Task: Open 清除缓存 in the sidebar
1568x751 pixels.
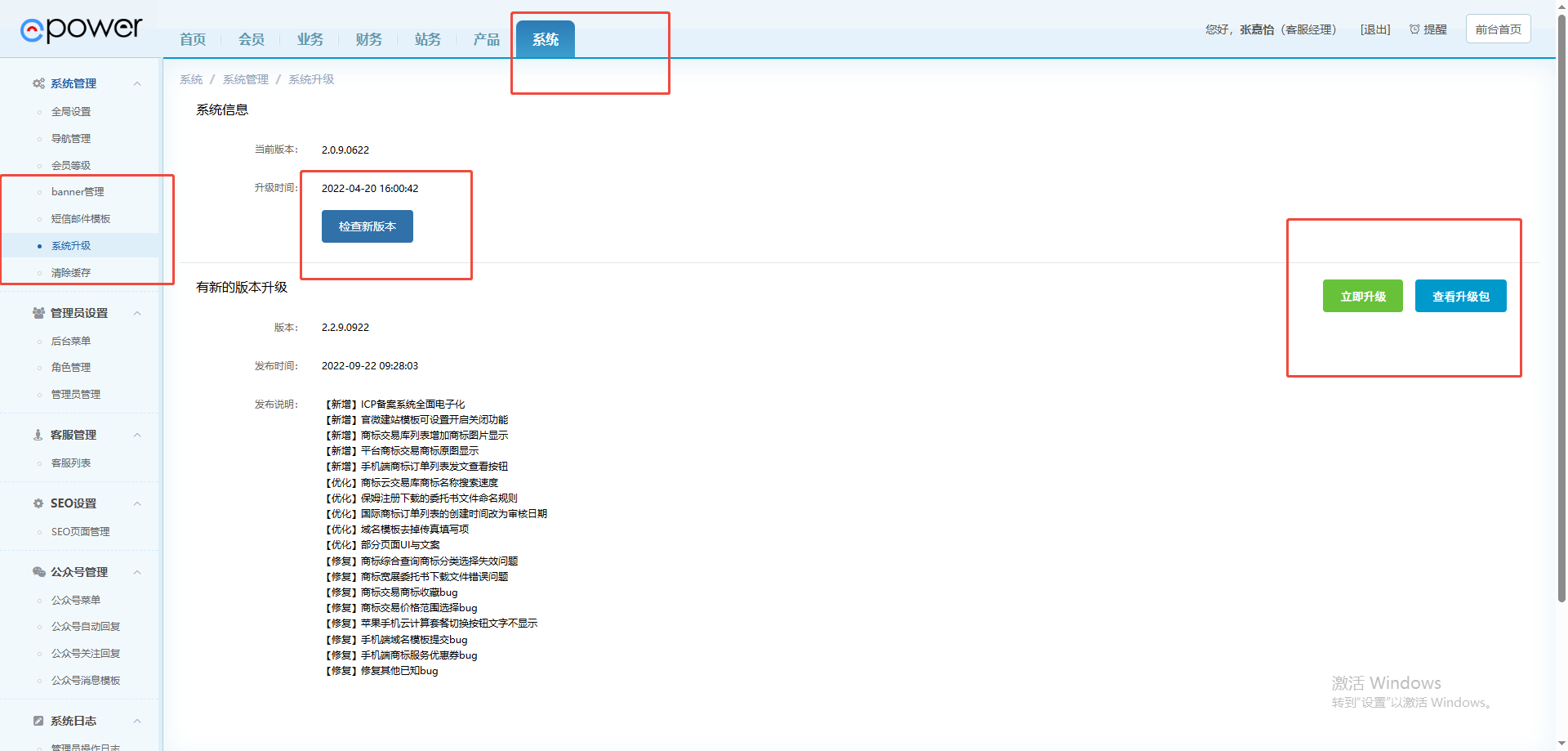Action: click(71, 273)
